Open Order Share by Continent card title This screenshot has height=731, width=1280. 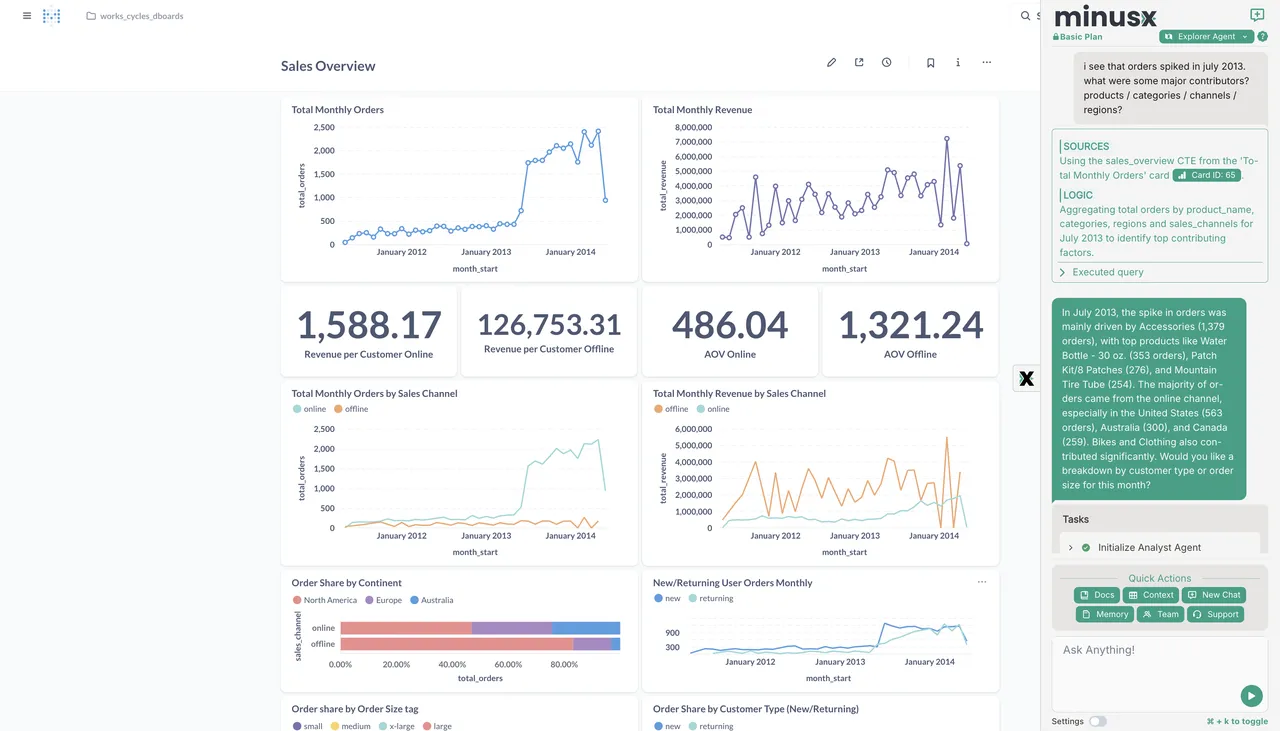point(346,583)
